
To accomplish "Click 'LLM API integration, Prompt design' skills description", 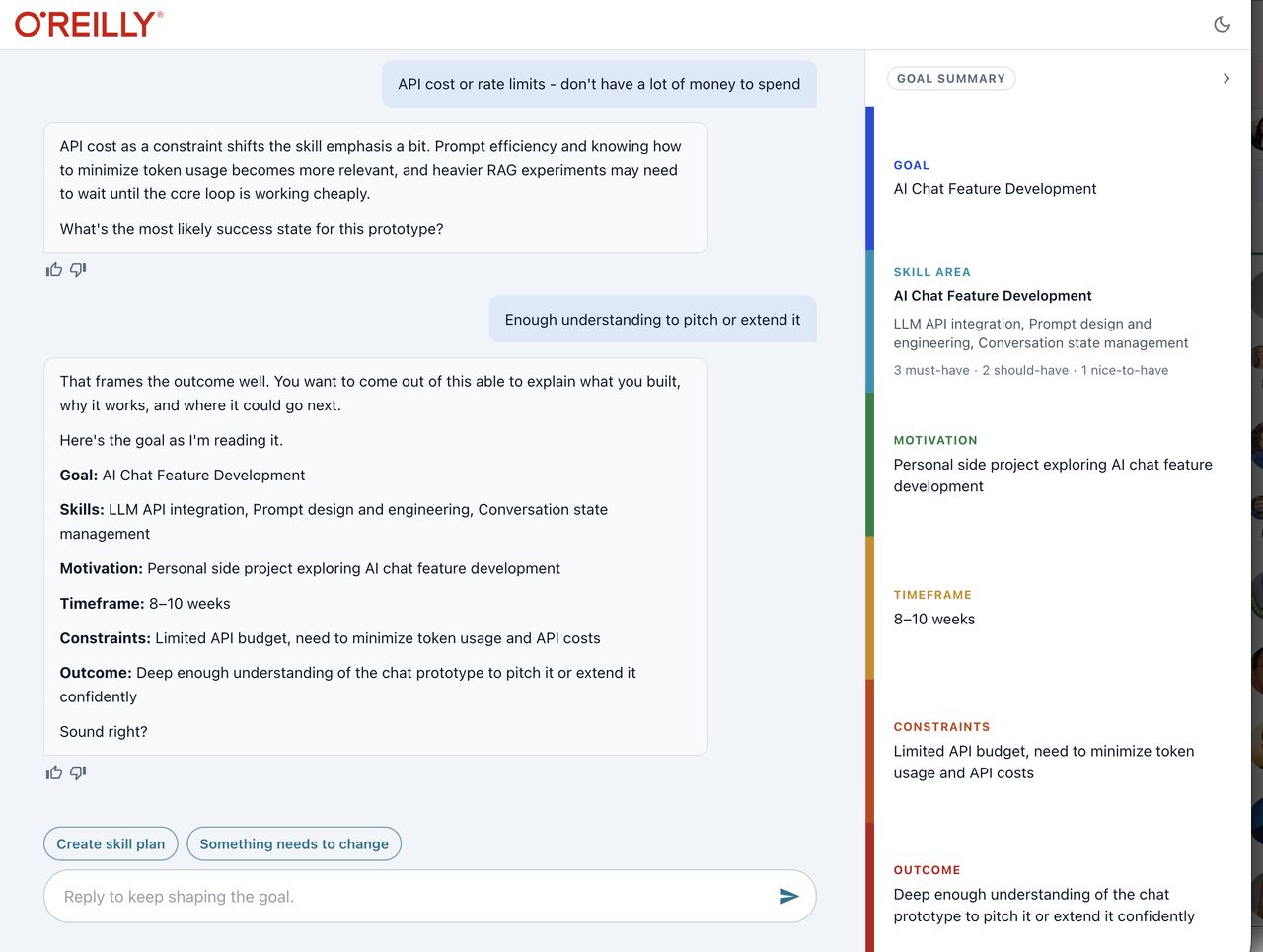I will (x=1041, y=333).
